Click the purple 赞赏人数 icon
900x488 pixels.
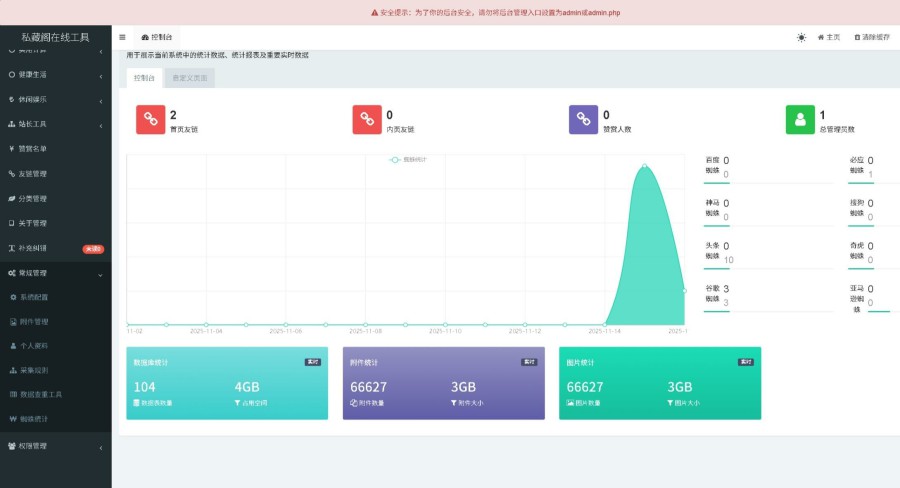coord(583,119)
